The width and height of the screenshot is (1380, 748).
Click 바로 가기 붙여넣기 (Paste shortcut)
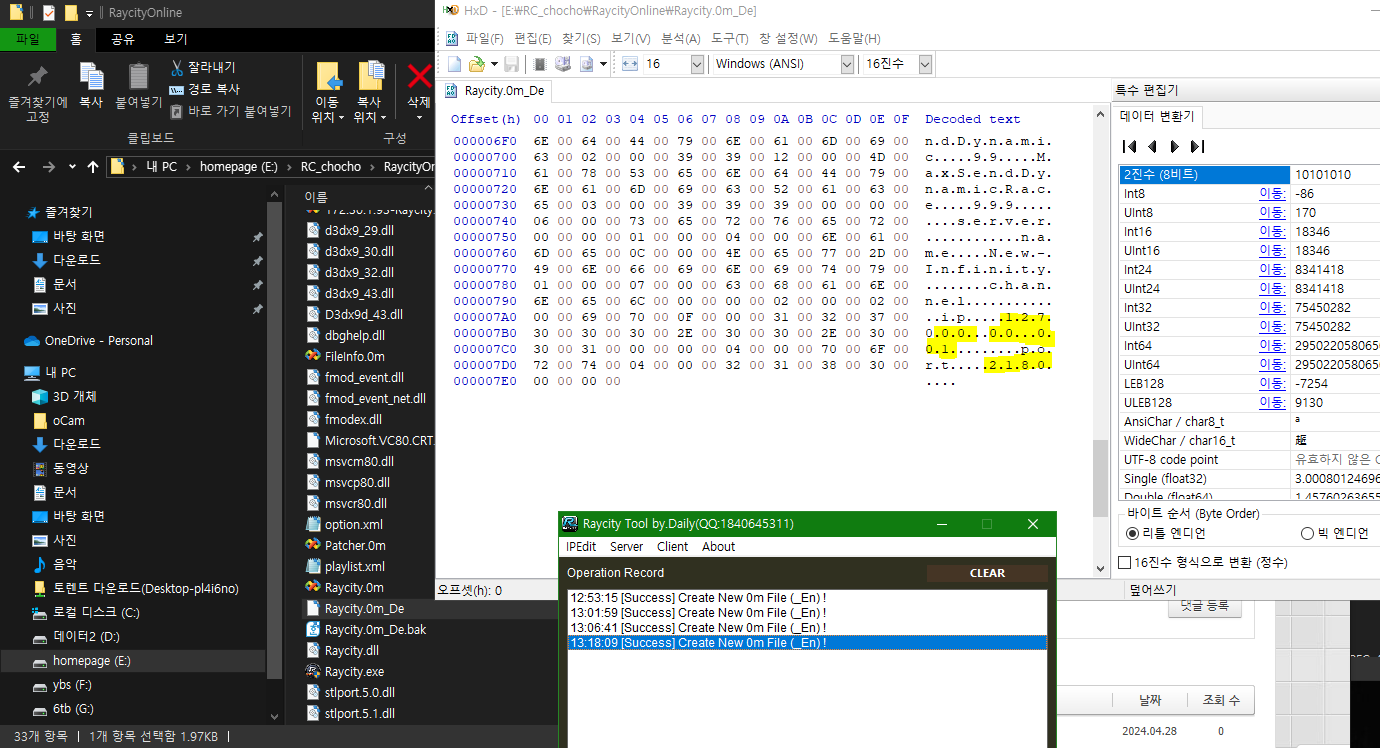click(230, 111)
